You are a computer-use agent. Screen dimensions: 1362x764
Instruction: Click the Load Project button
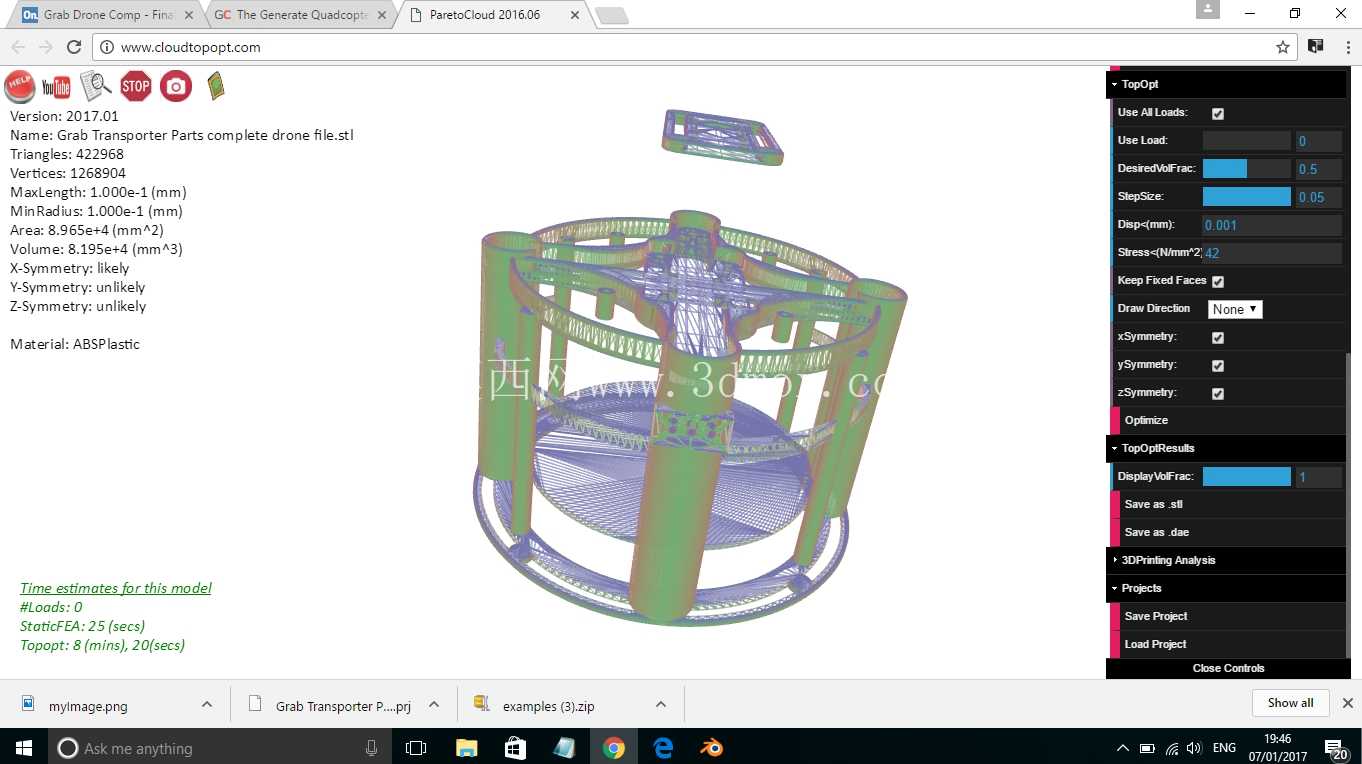click(x=1228, y=644)
